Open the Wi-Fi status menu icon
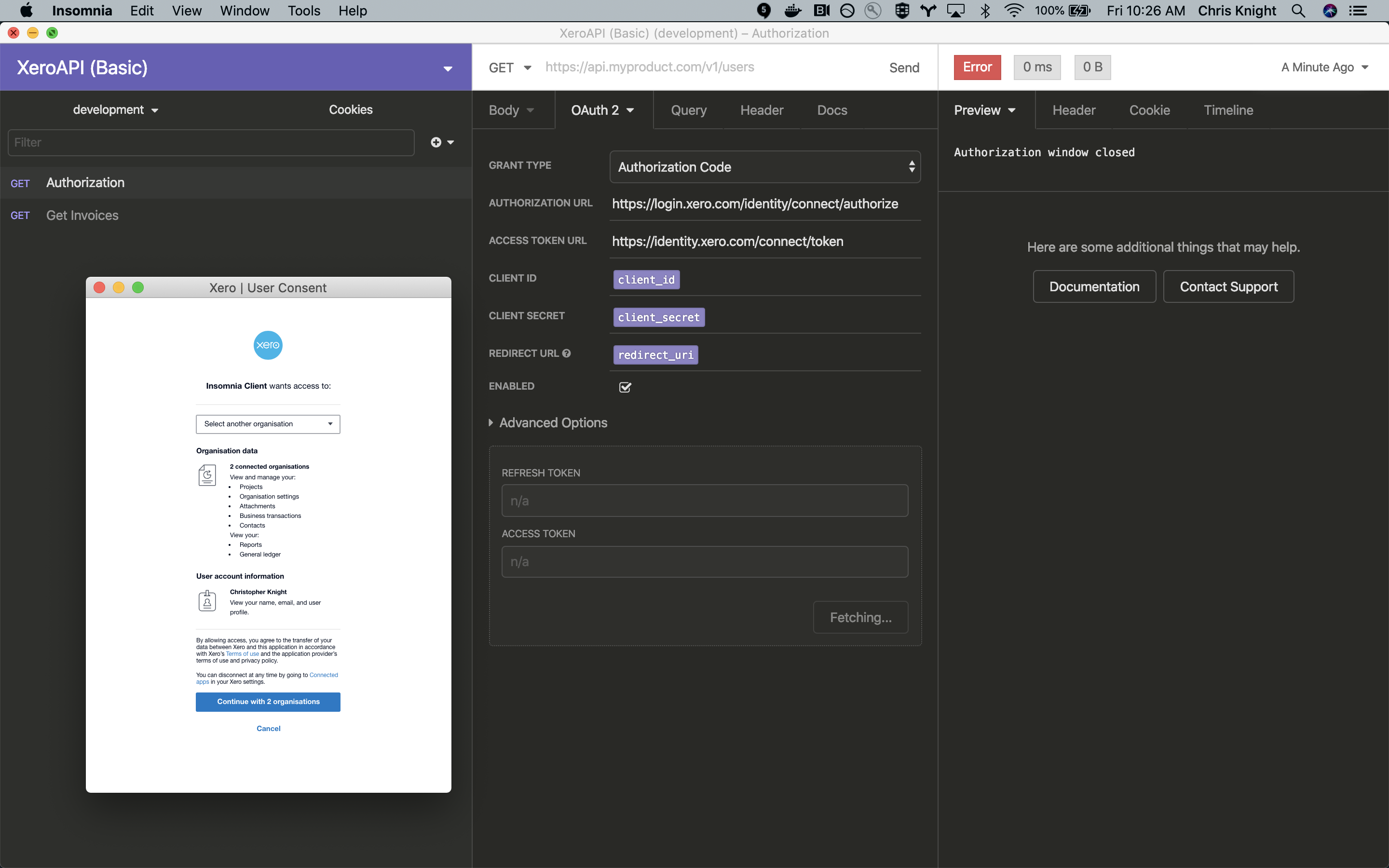1389x868 pixels. 1014,11
